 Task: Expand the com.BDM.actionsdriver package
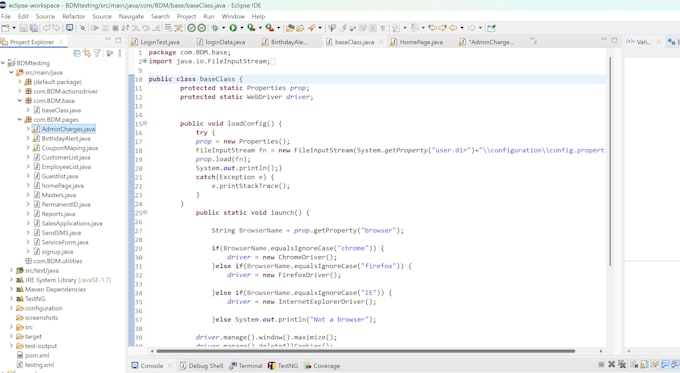pos(20,91)
